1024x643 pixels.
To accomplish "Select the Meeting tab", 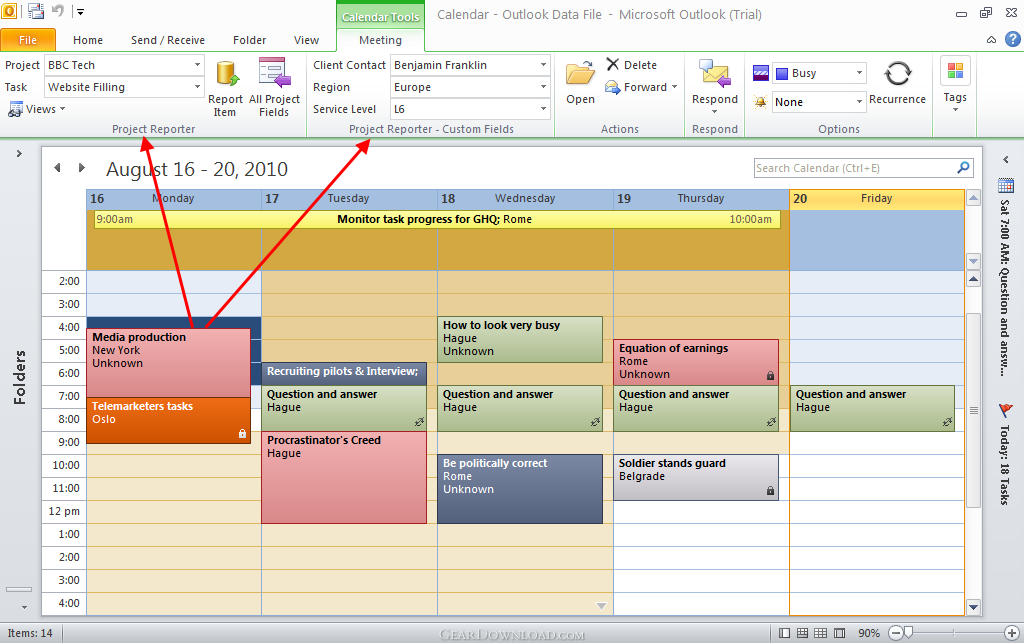I will click(380, 40).
